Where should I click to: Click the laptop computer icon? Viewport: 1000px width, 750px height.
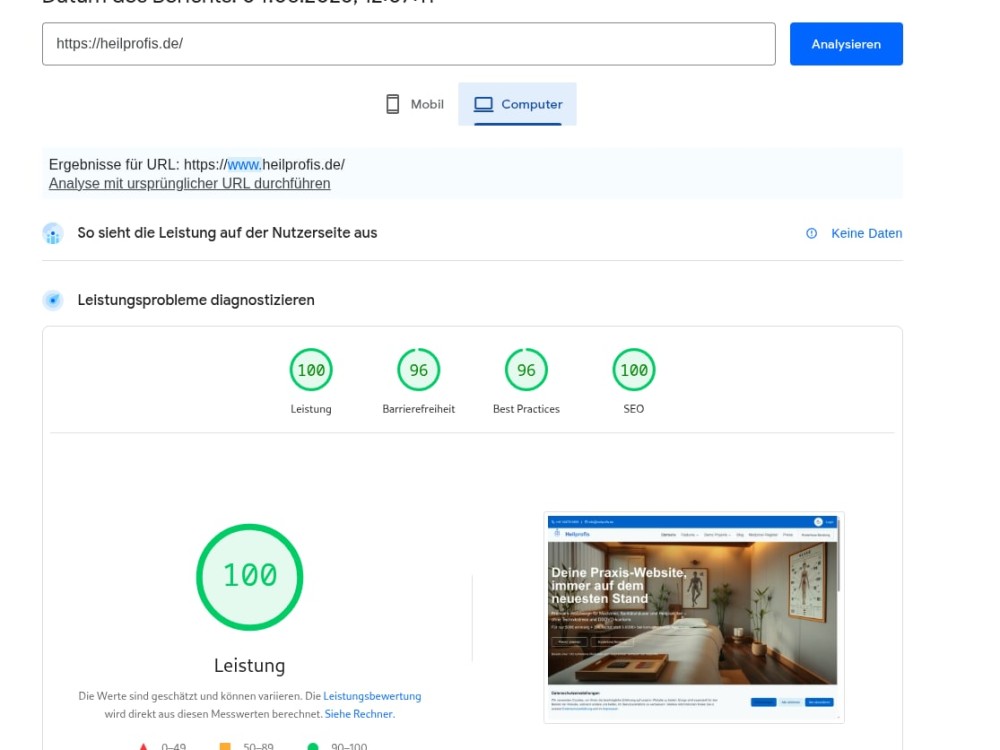pyautogui.click(x=483, y=104)
